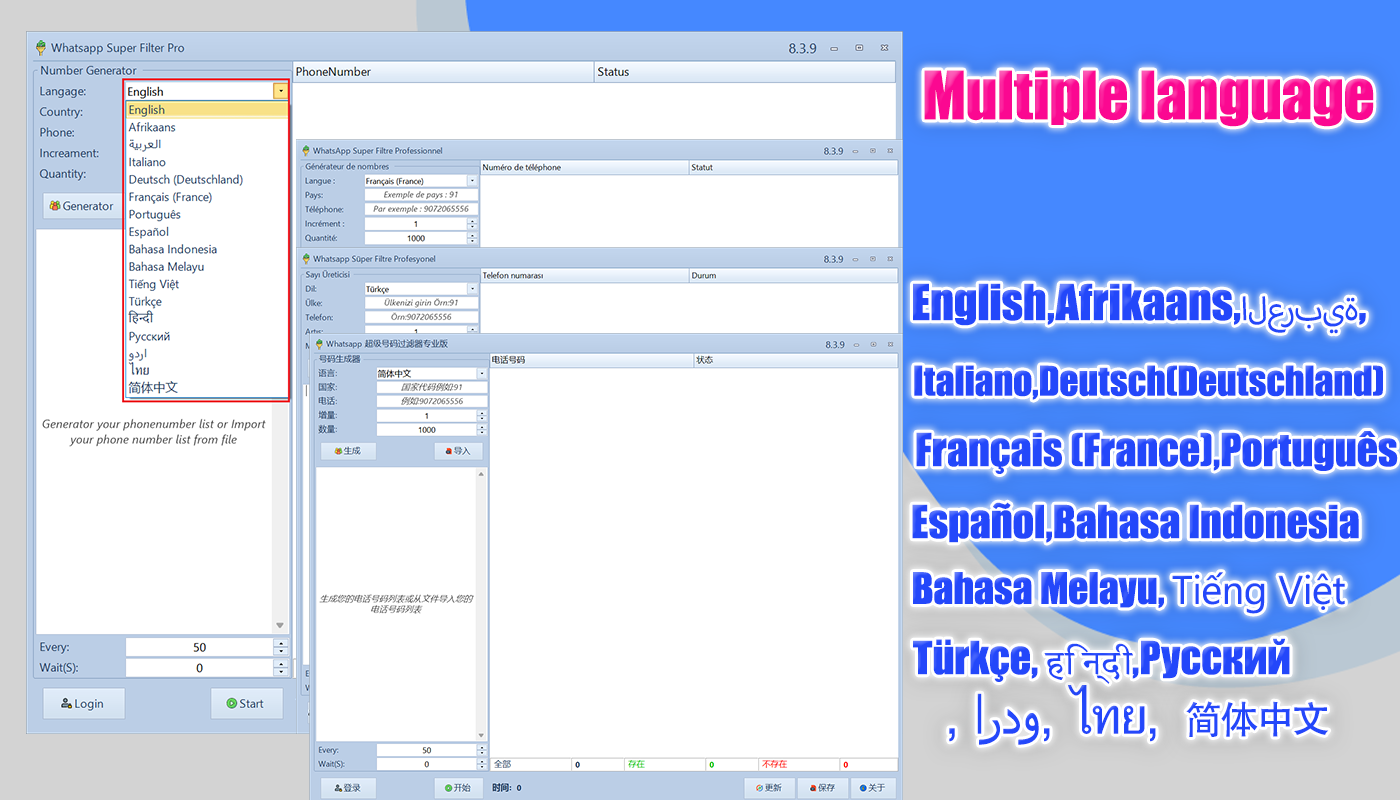Open the Dil dropdown showing Türkçe
1400x800 pixels.
[x=472, y=289]
